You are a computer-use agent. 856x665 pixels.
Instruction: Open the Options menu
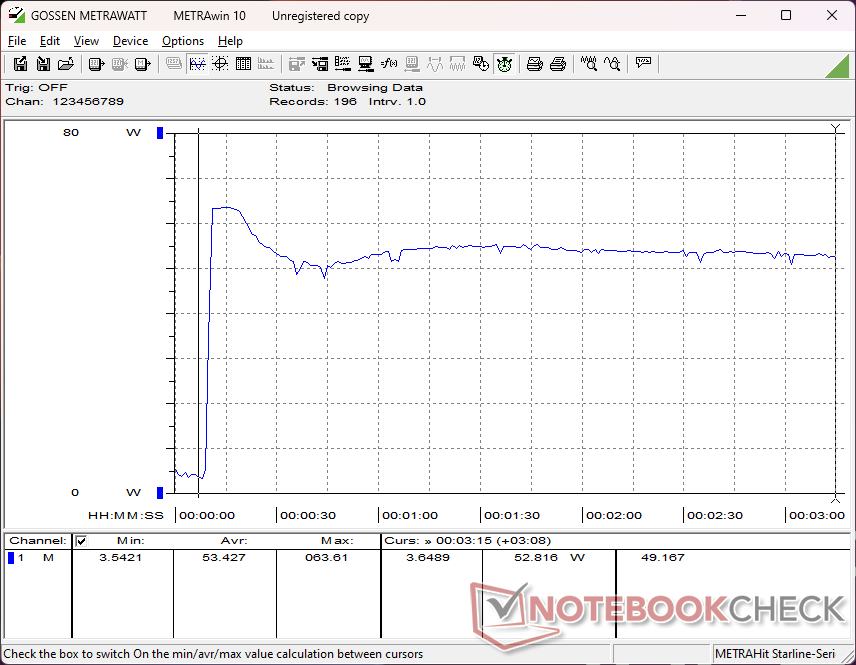(x=183, y=41)
